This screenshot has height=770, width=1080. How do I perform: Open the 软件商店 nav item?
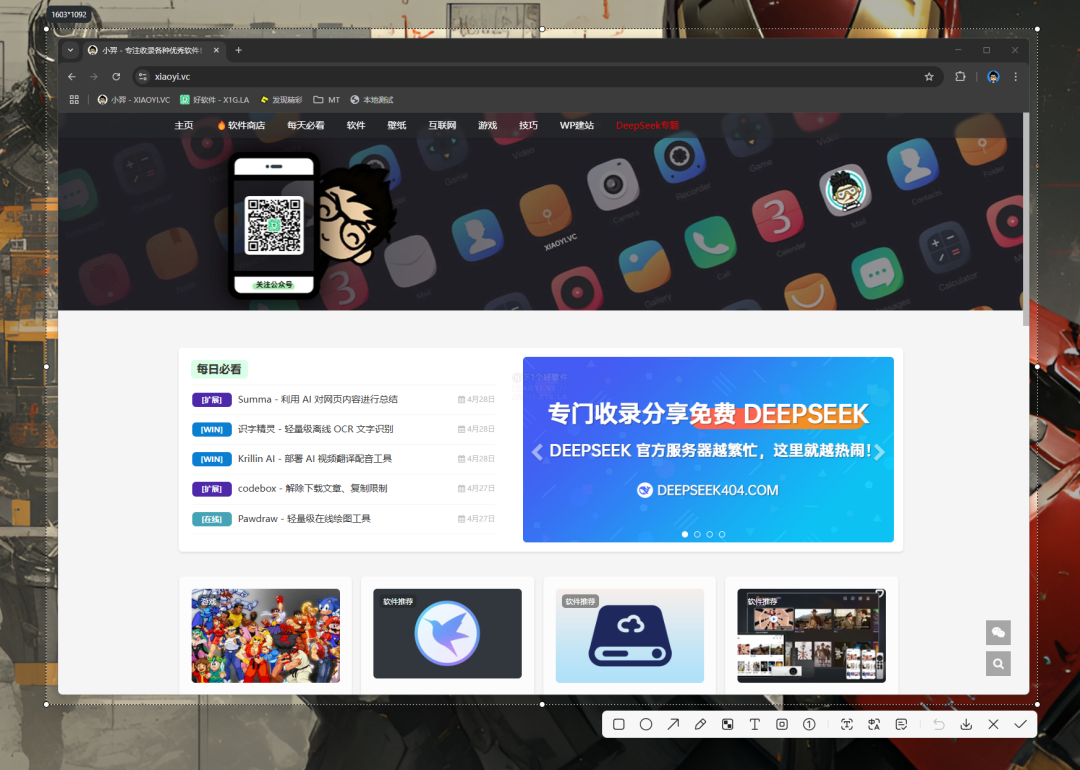coord(241,125)
